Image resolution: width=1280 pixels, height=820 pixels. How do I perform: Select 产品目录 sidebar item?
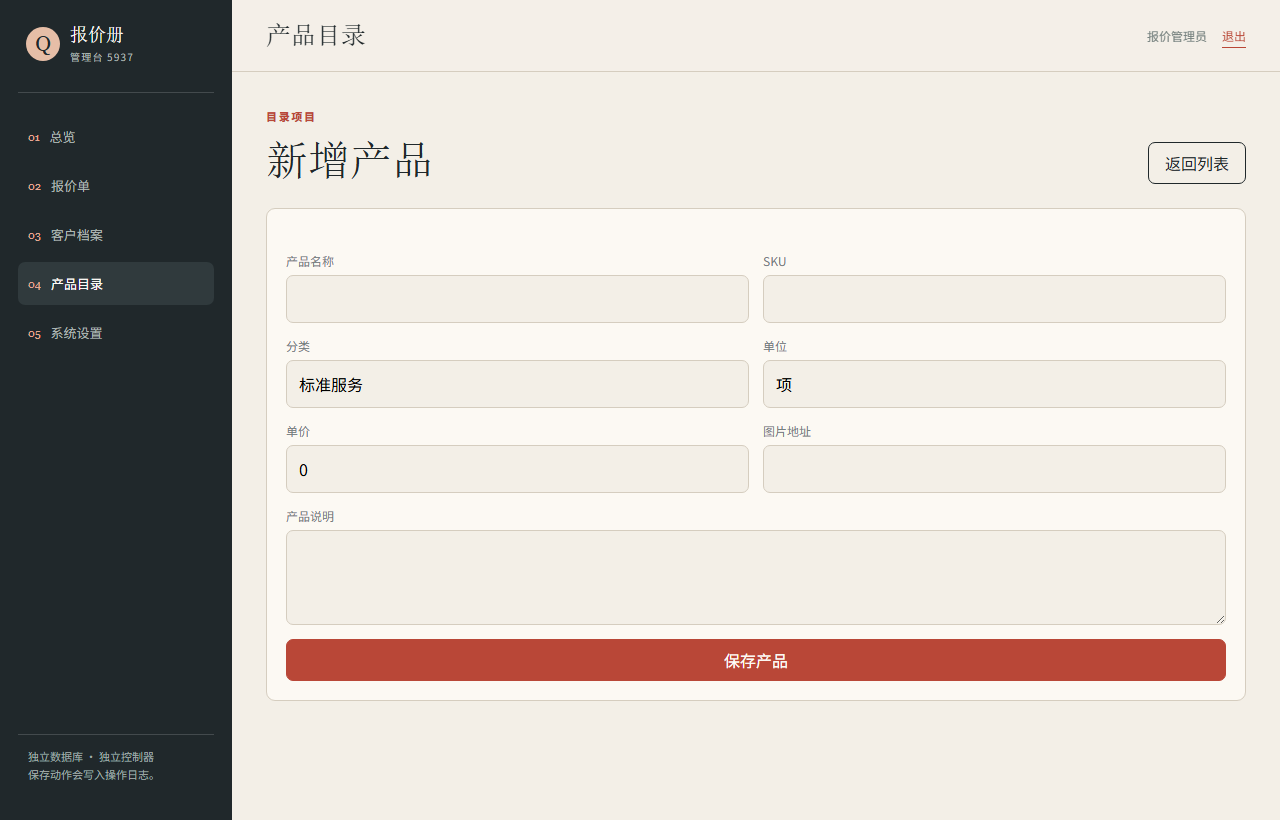click(116, 284)
